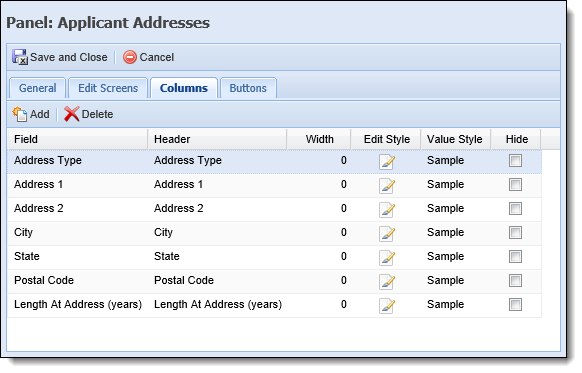Click the State header value cell
The height and width of the screenshot is (373, 582).
(x=217, y=256)
